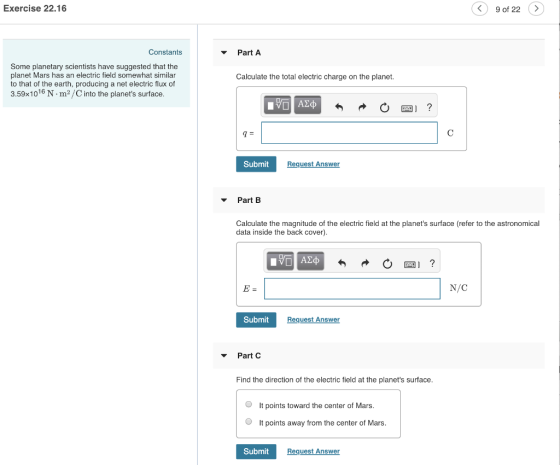Focus the electric field E input box
This screenshot has height=465, width=560.
[x=352, y=289]
